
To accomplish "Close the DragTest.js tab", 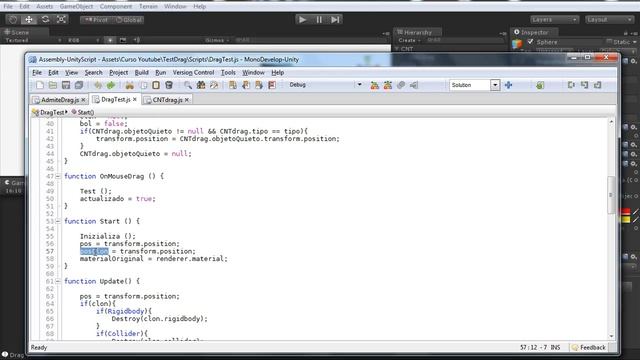I will 135,99.
